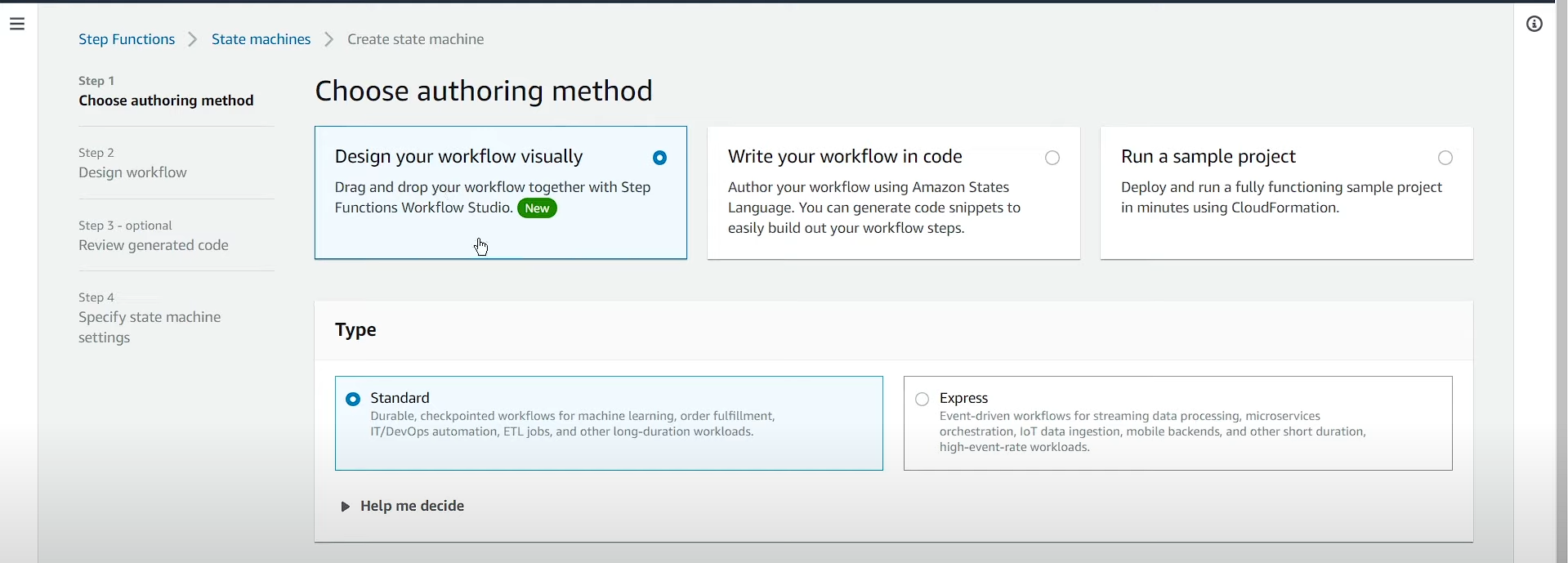Expand the Help me decide section

403,507
